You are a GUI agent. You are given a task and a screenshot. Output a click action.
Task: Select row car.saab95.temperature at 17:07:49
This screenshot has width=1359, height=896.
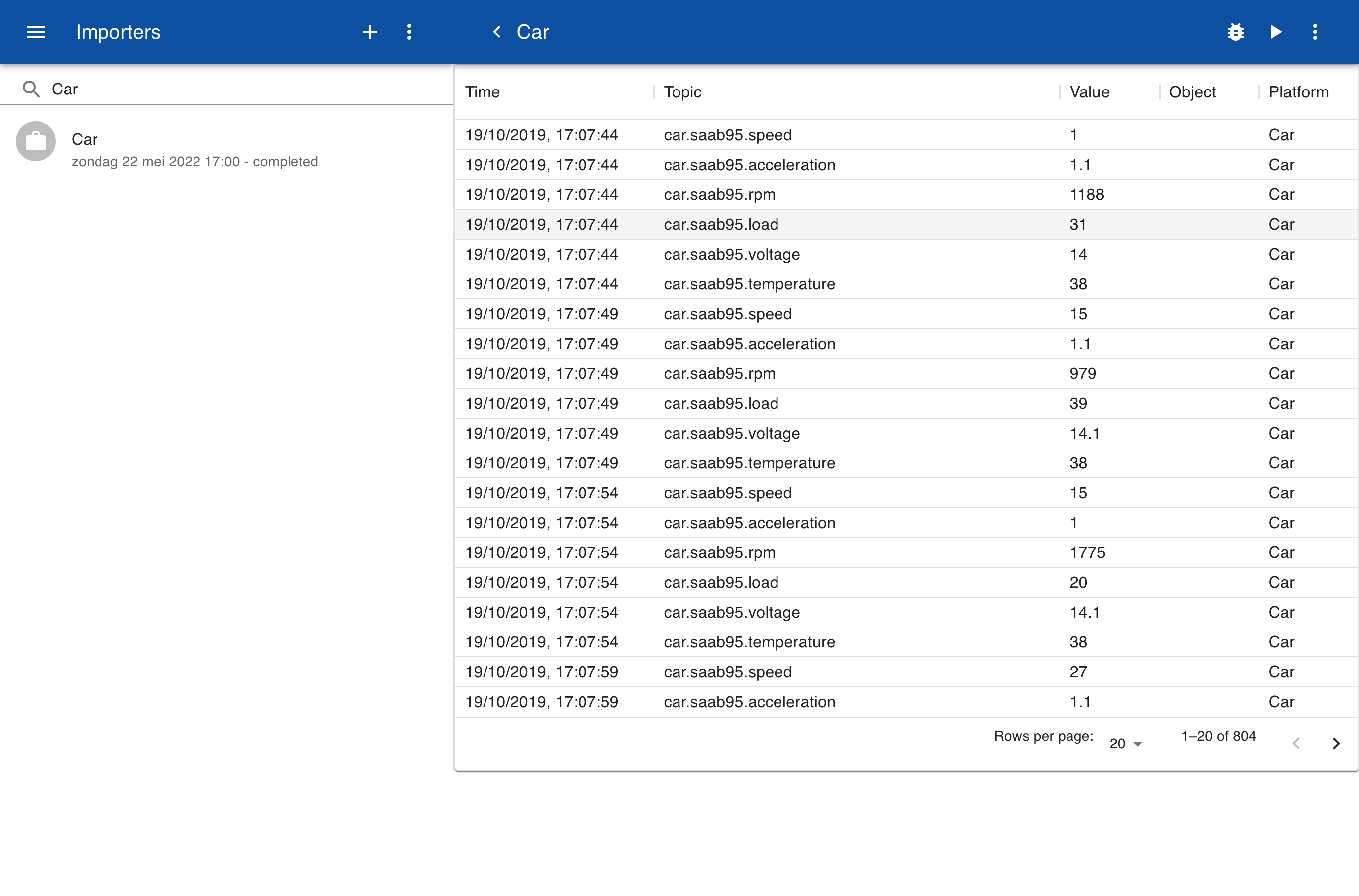click(906, 463)
